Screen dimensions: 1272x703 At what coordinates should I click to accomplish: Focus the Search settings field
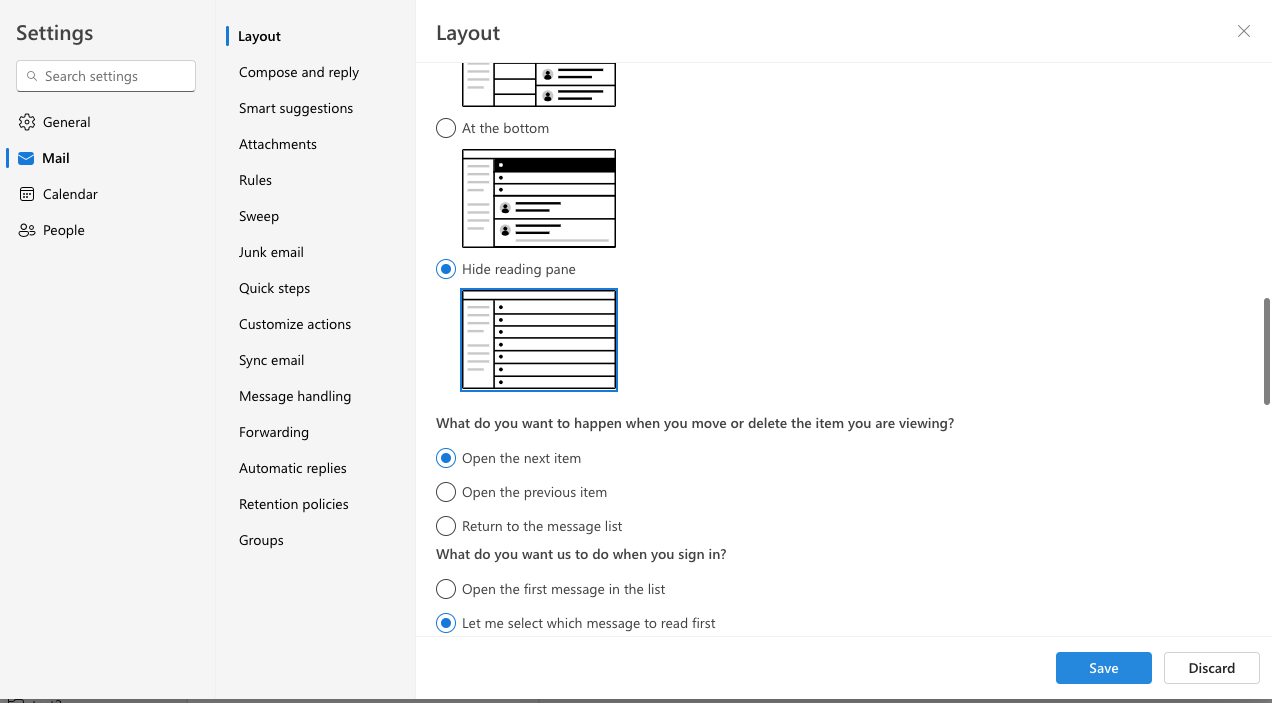[x=106, y=76]
